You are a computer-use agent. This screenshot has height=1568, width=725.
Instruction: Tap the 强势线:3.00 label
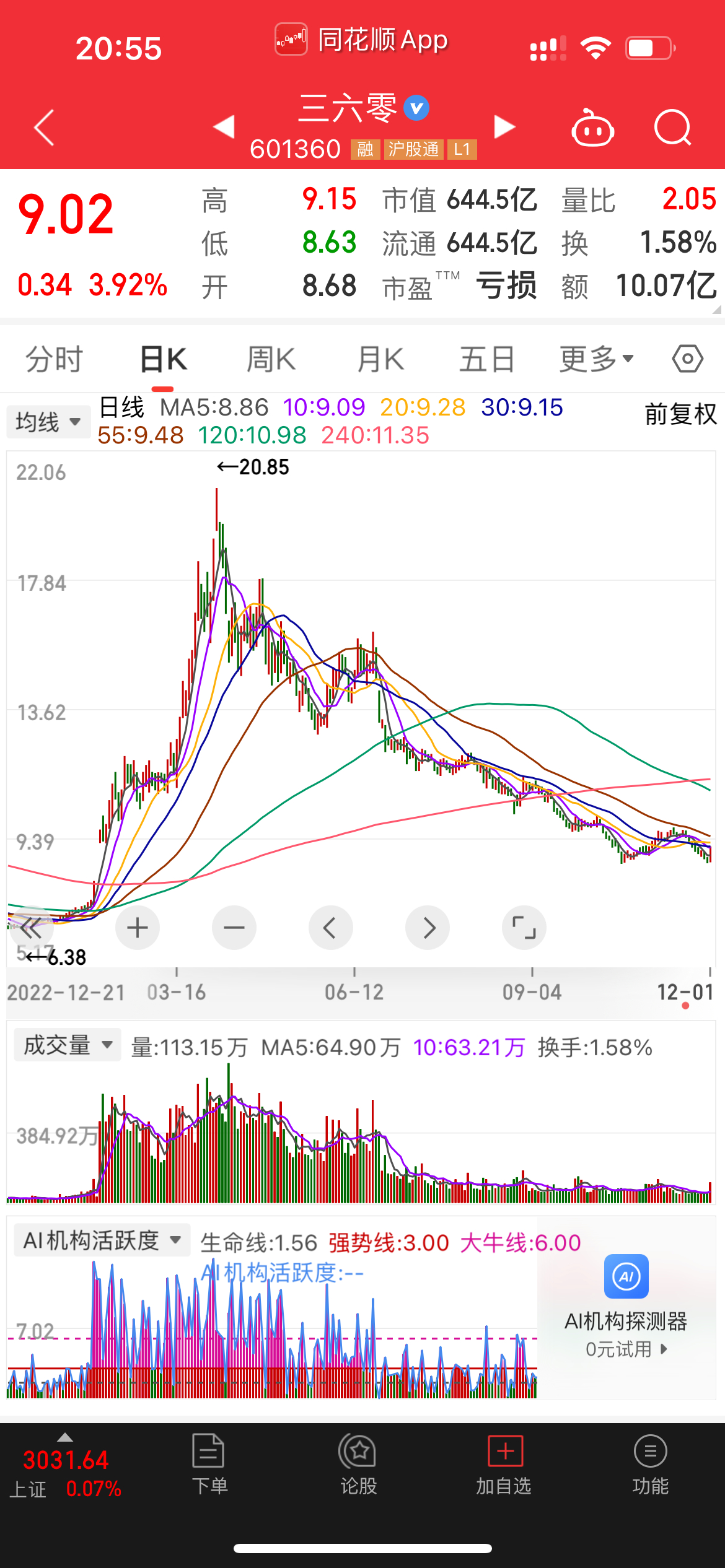[x=389, y=1243]
